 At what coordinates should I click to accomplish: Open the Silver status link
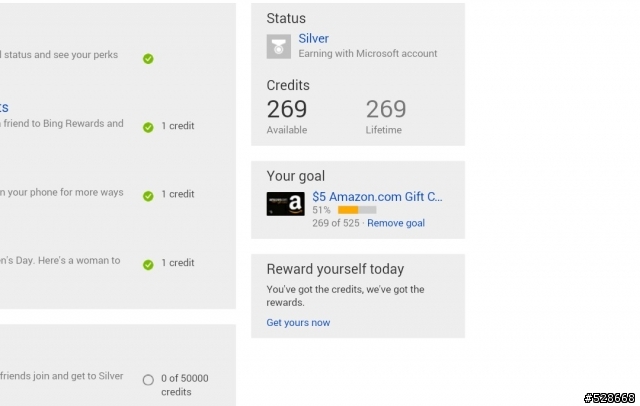click(x=313, y=38)
